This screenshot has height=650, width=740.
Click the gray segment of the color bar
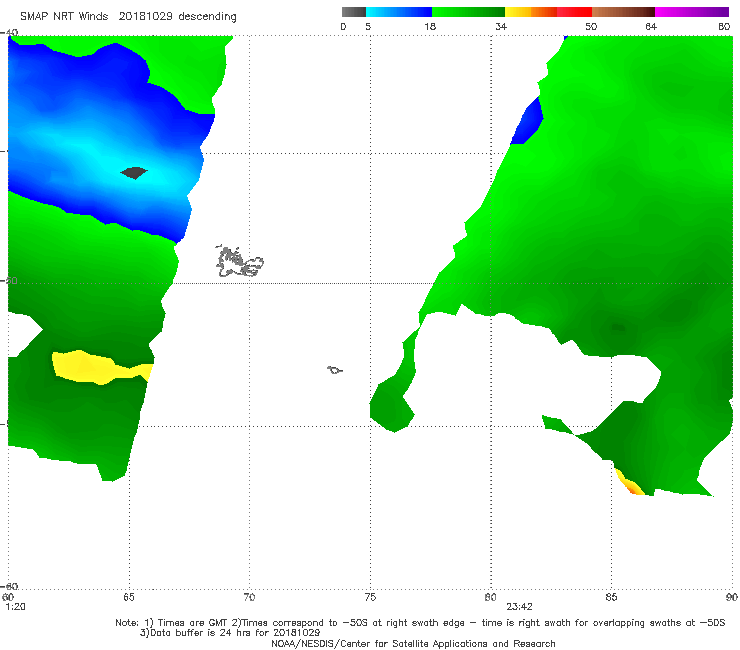354,12
